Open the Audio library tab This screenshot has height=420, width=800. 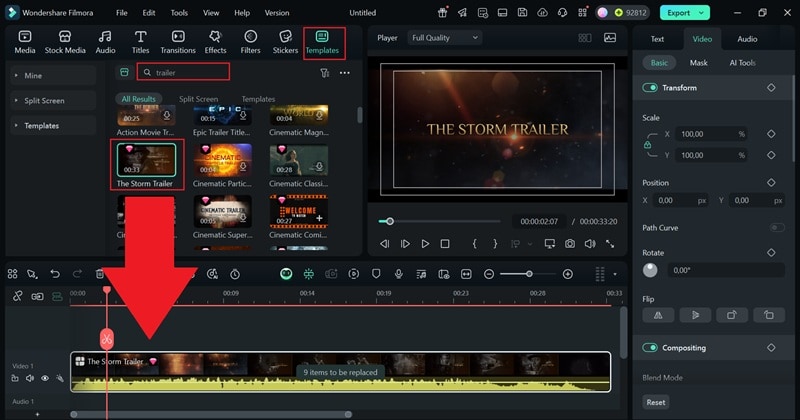[x=105, y=42]
